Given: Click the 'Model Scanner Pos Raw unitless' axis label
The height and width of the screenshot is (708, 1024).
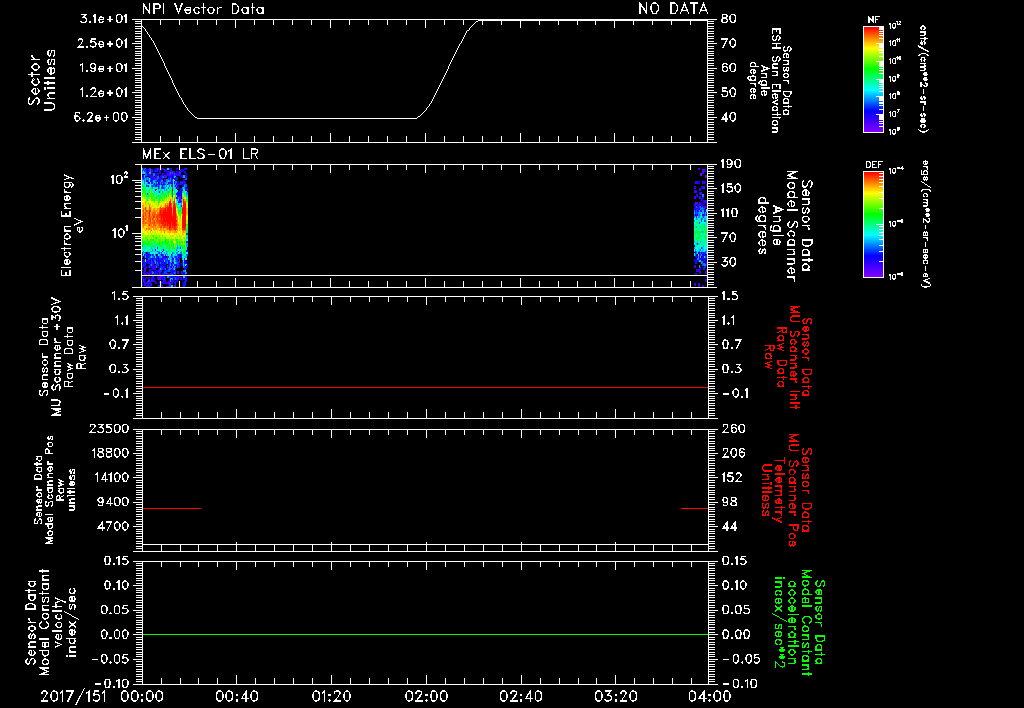Looking at the screenshot, I should pos(55,490).
